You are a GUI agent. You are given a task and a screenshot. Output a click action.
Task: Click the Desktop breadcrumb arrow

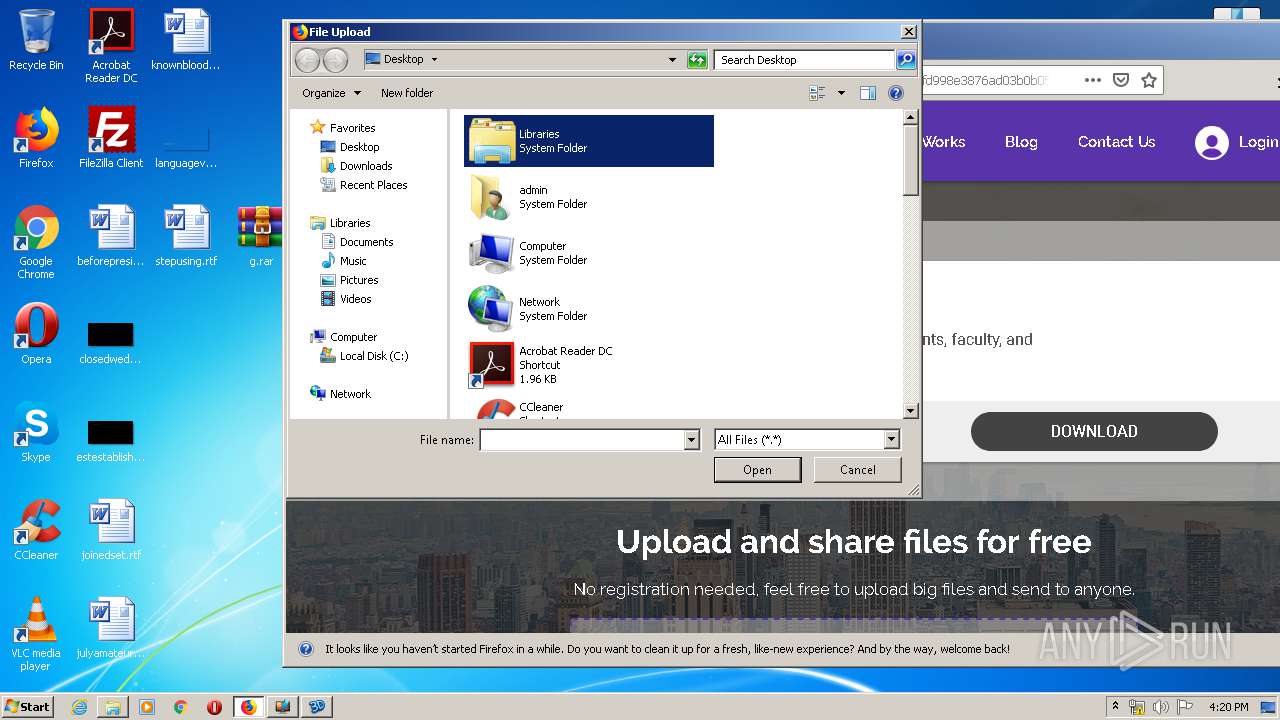click(434, 60)
